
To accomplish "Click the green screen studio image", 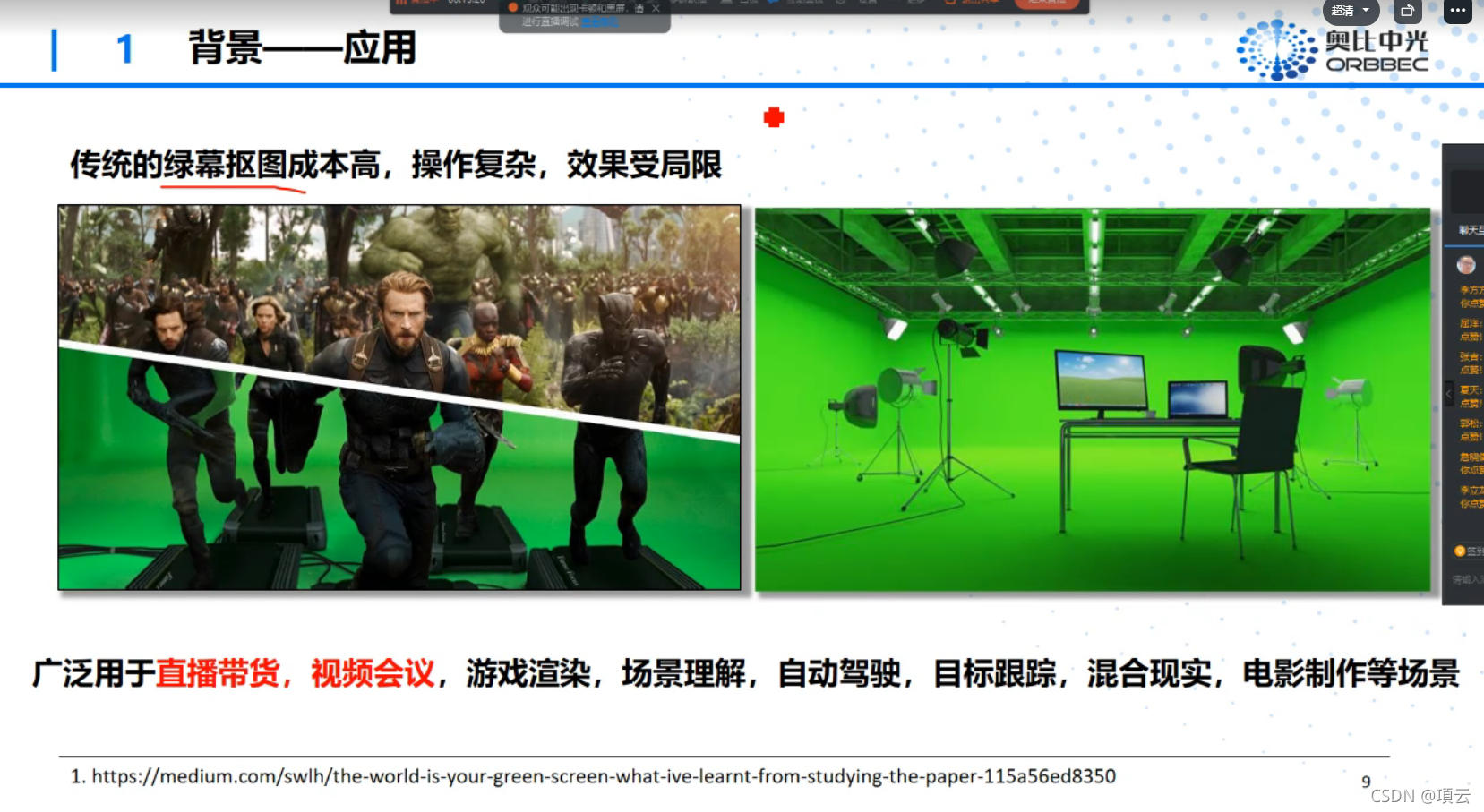I will [1093, 399].
